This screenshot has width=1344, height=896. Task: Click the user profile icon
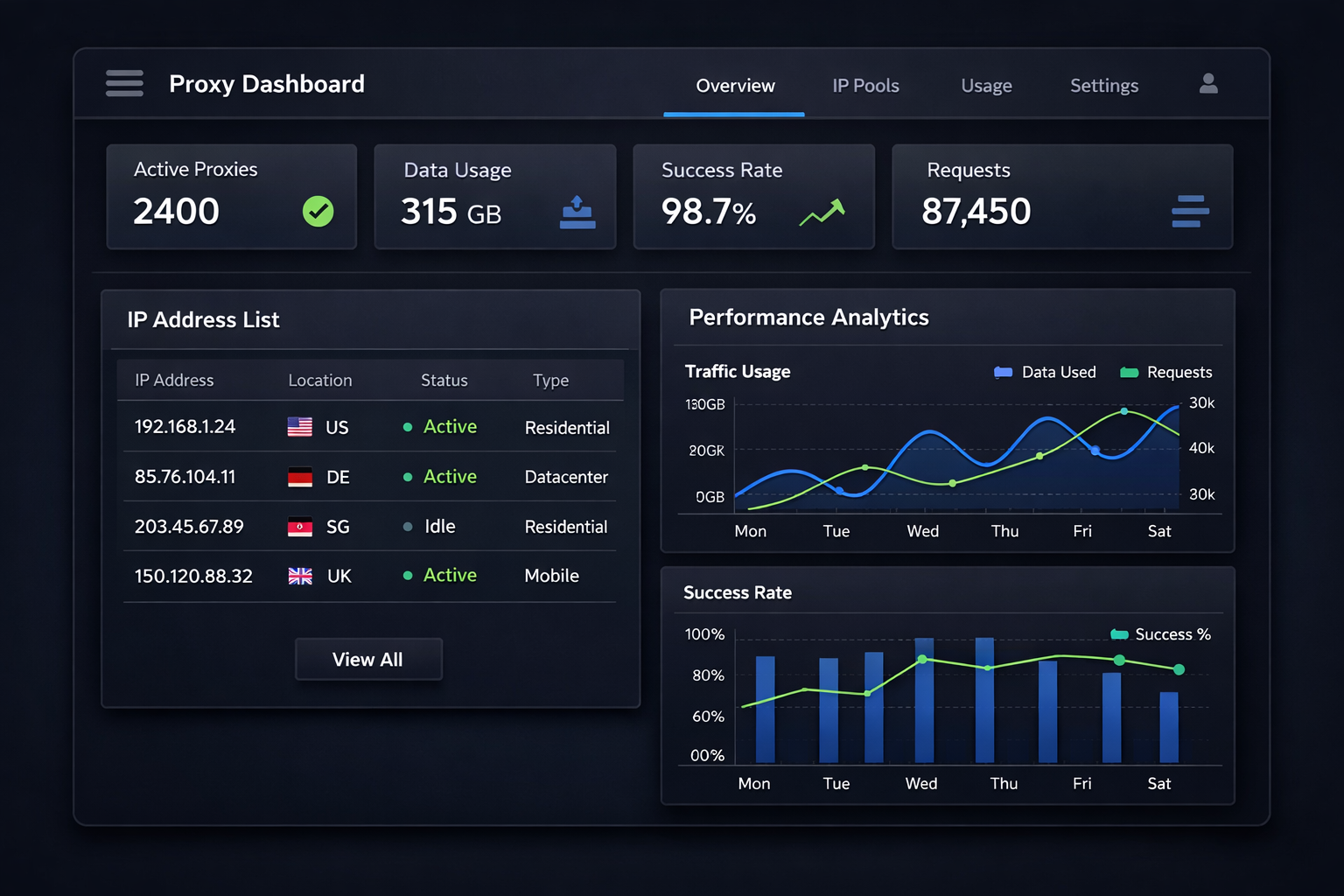[x=1207, y=84]
